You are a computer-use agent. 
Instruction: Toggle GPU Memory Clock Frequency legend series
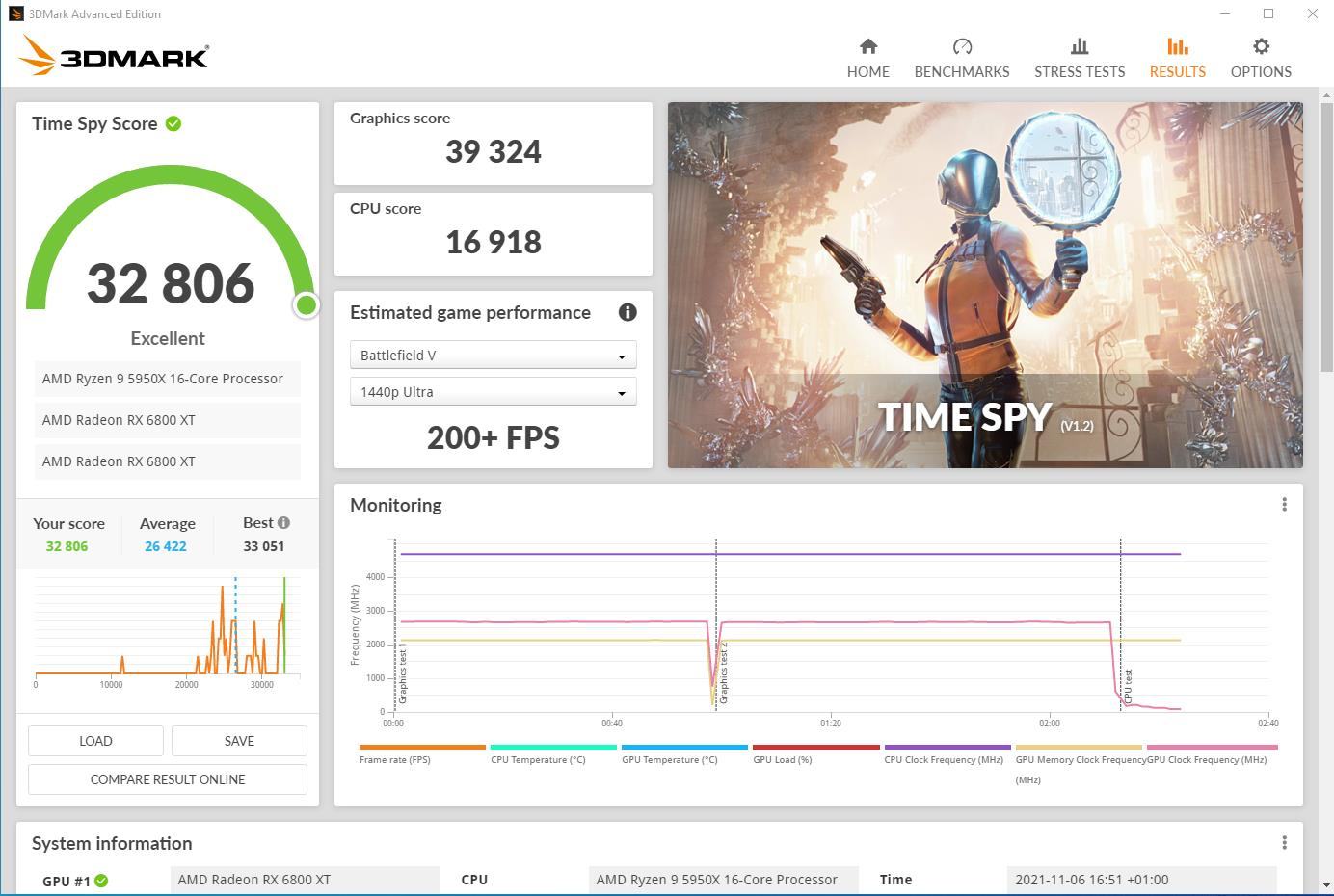pos(1079,764)
